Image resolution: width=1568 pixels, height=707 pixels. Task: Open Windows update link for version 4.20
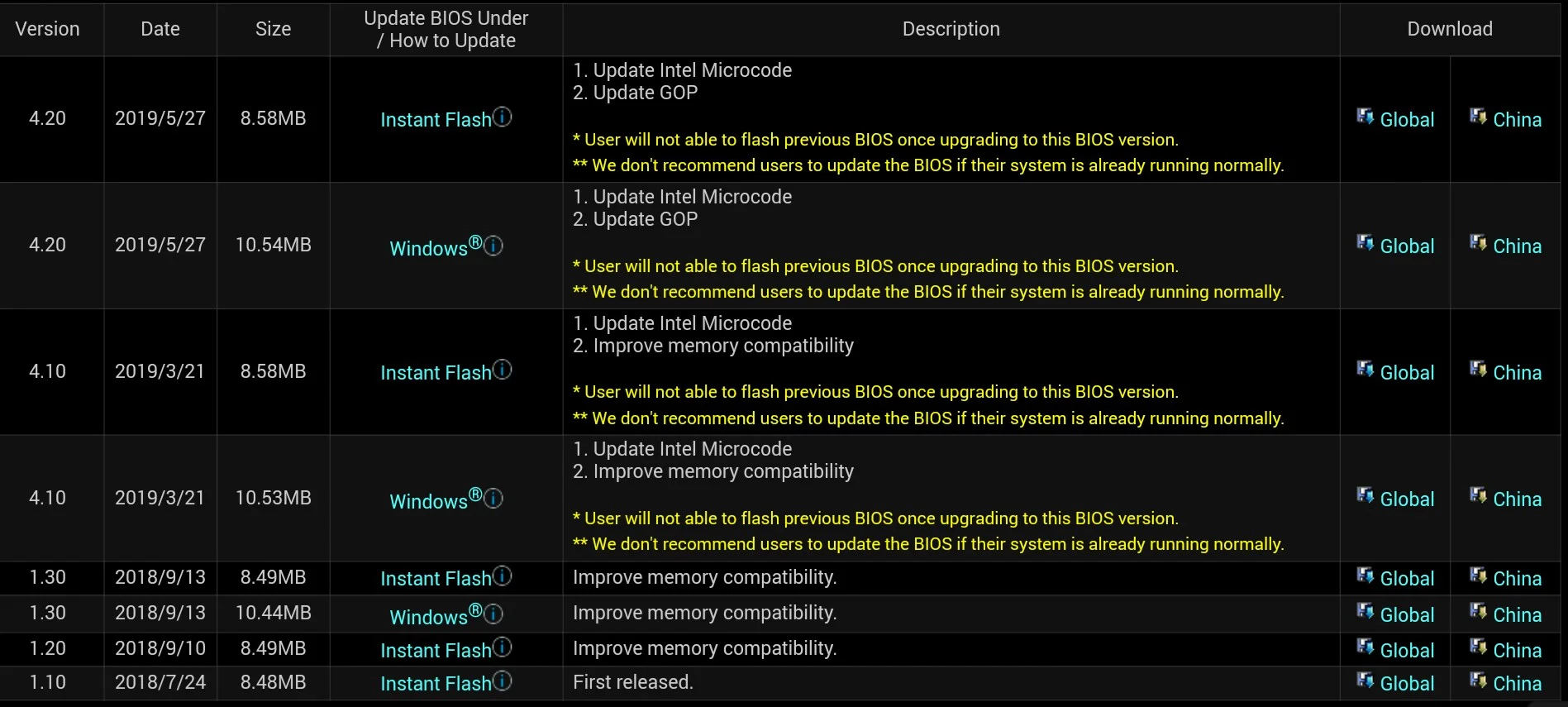pos(429,249)
